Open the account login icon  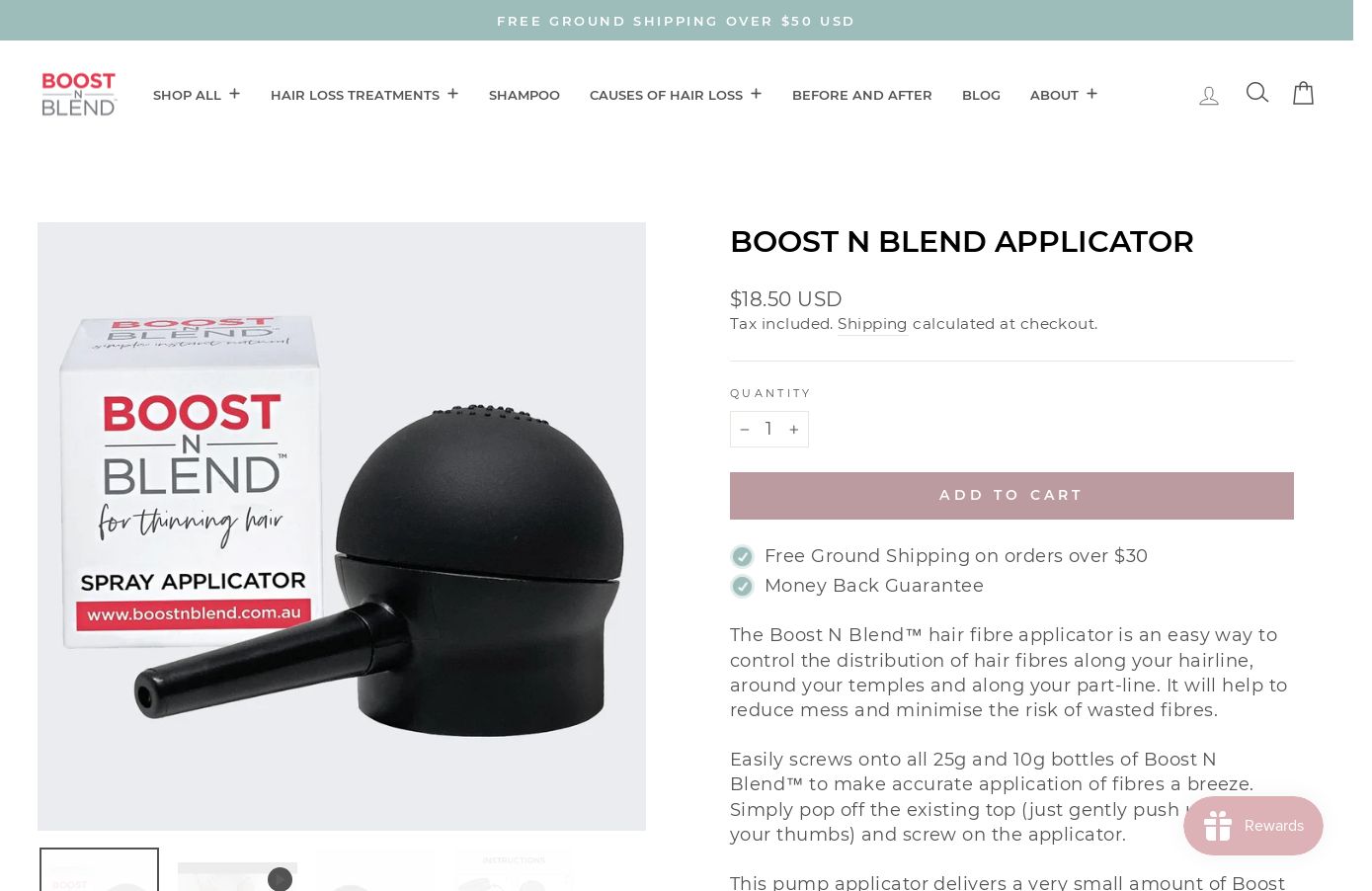coord(1209,96)
